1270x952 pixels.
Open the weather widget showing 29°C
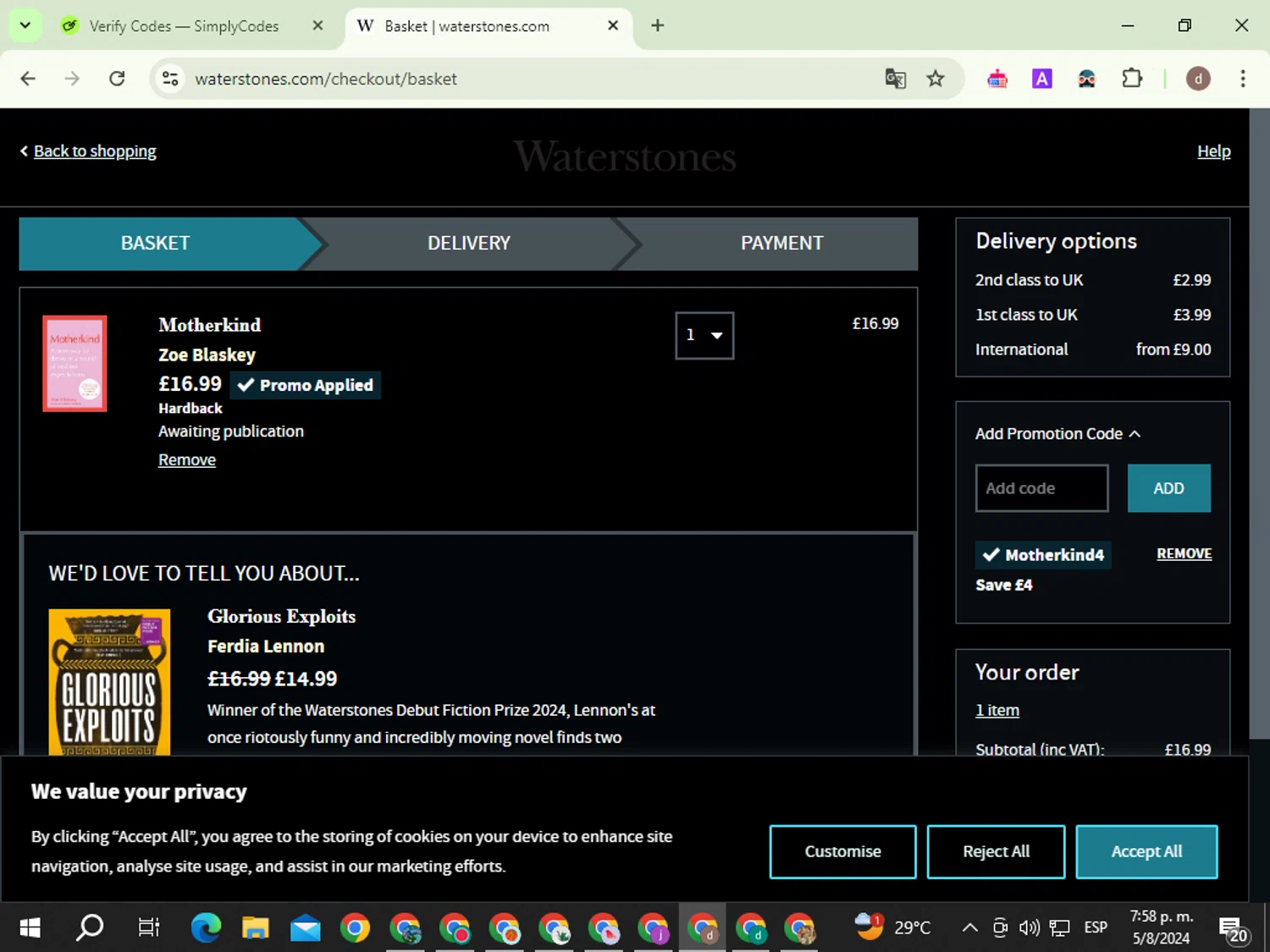(x=893, y=928)
